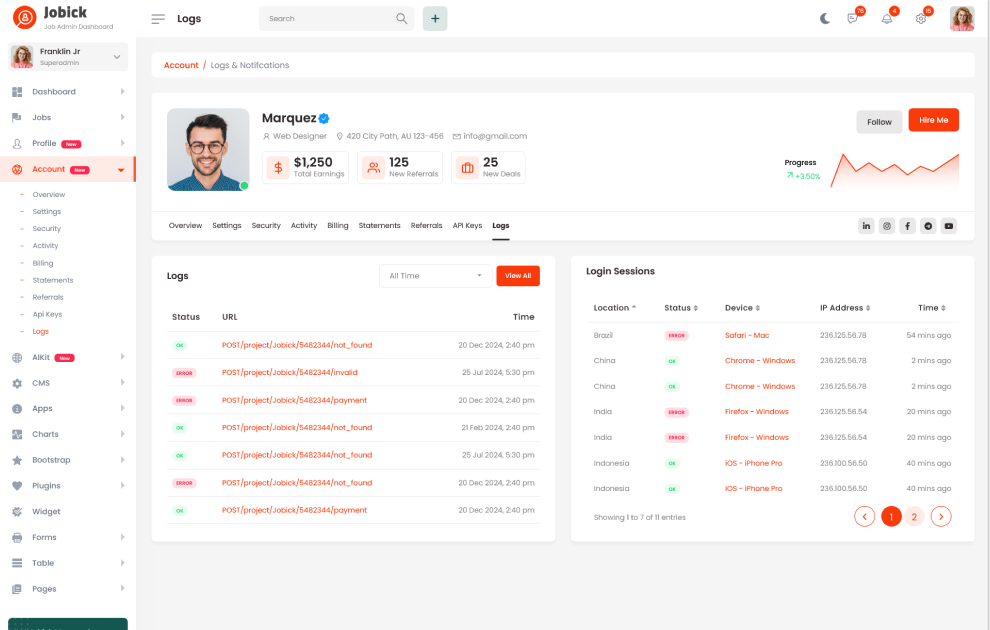The height and width of the screenshot is (630, 990).
Task: Open the settings gear in header
Action: [x=921, y=19]
